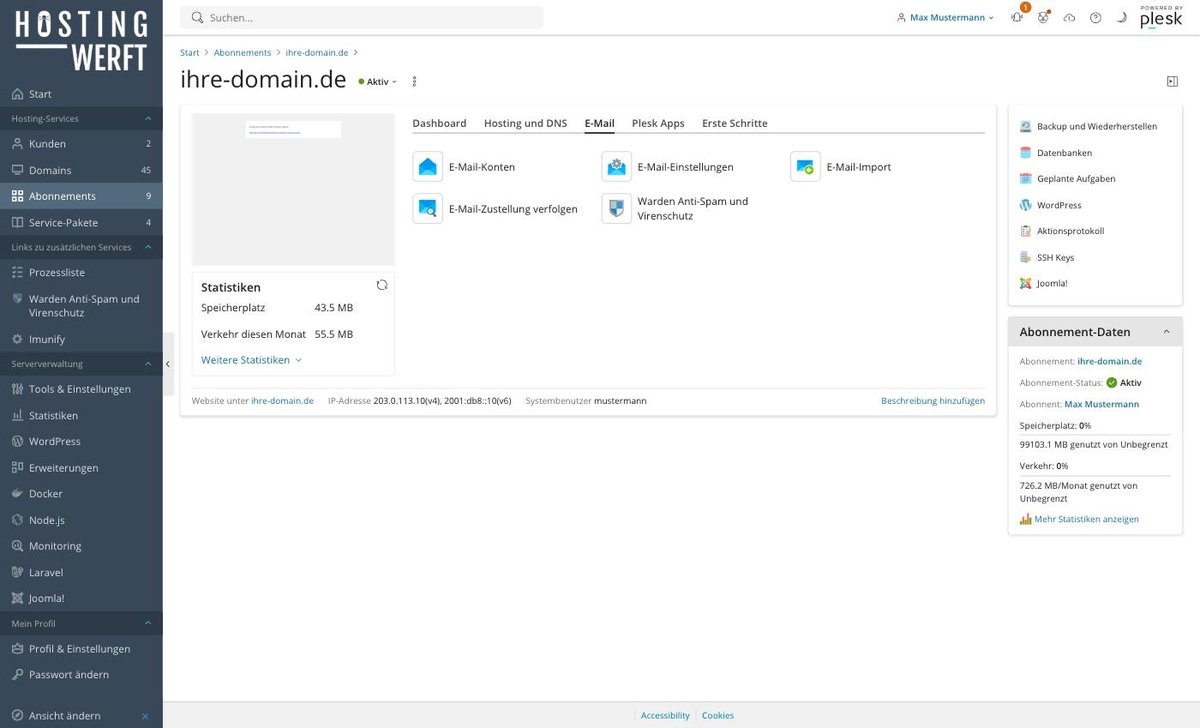
Task: Open Aktionsprotokoll
Action: click(x=1069, y=231)
